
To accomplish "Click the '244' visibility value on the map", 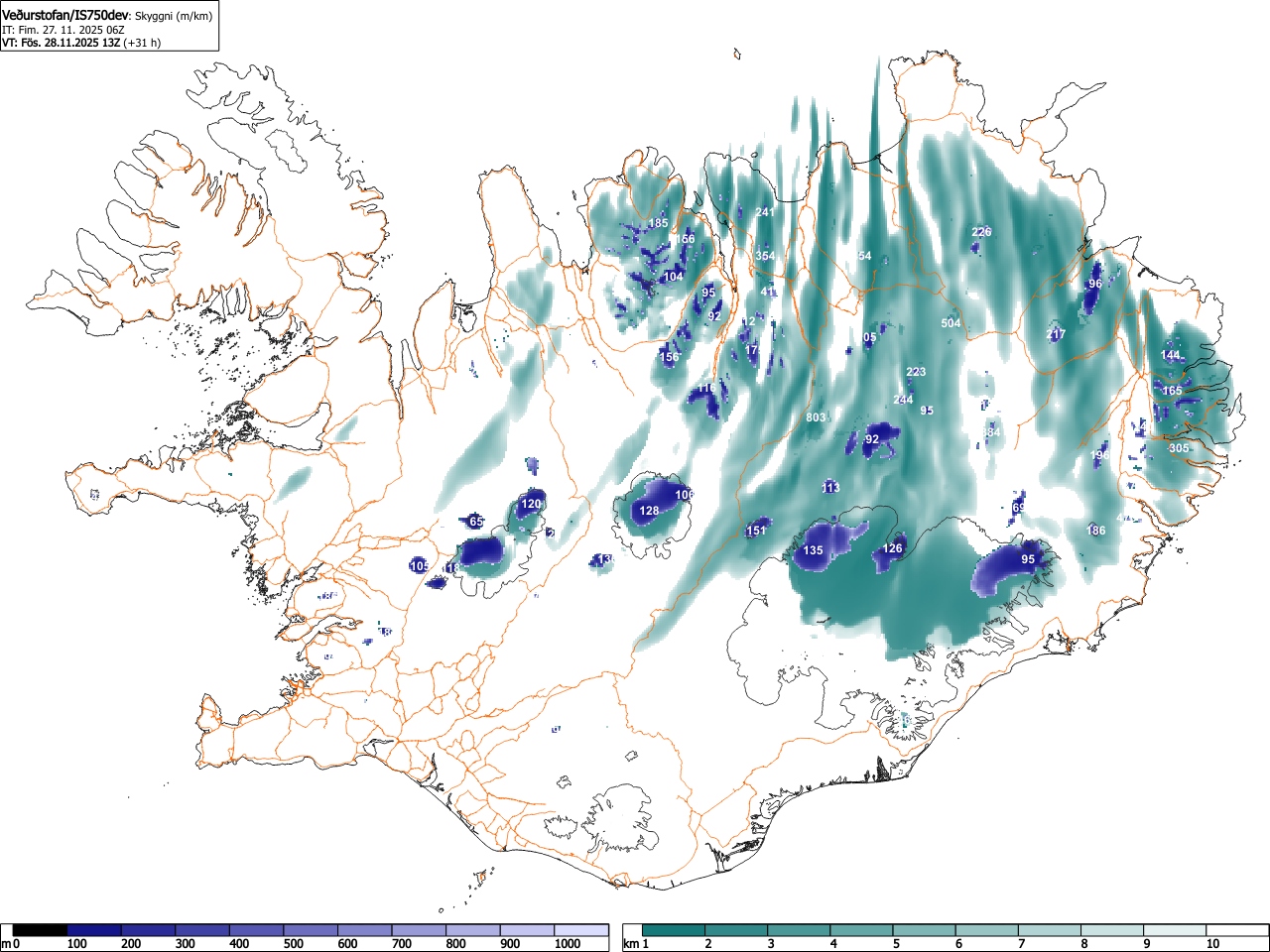I will 903,400.
